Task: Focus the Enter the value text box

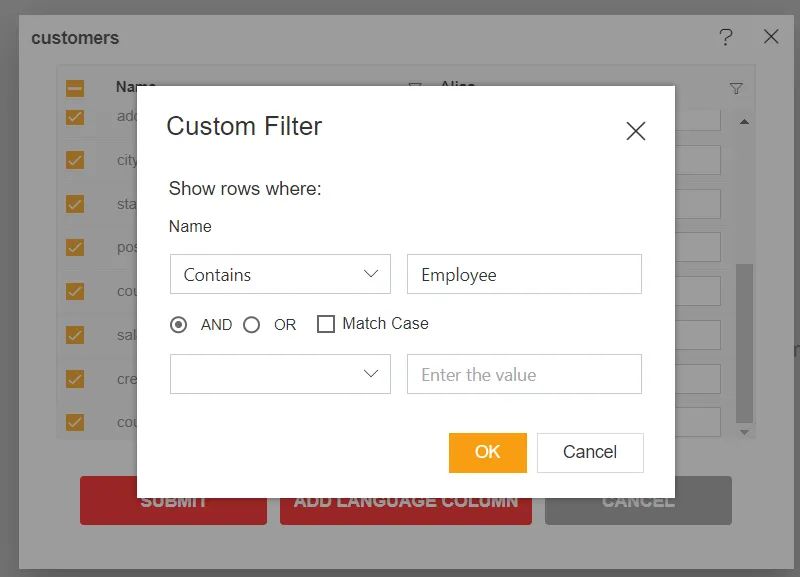Action: click(523, 374)
